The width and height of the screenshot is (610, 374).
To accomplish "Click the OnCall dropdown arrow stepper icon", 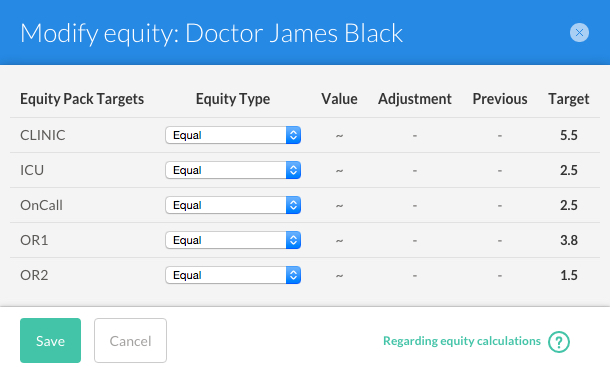I will click(x=293, y=205).
